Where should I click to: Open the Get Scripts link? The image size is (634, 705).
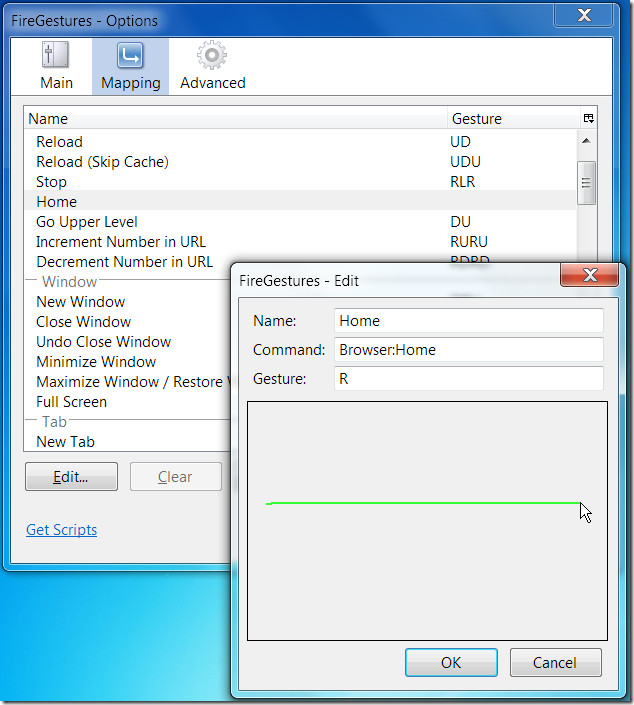point(62,530)
